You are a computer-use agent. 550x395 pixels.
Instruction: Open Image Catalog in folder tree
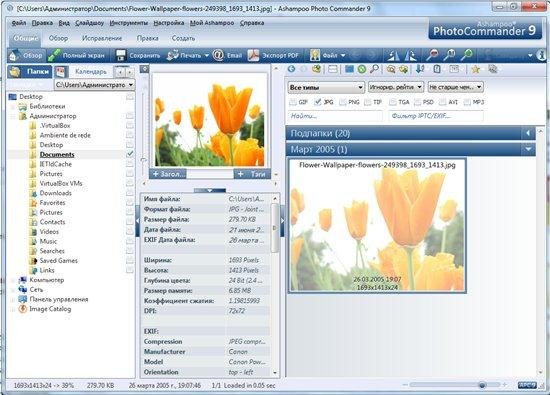[x=50, y=309]
